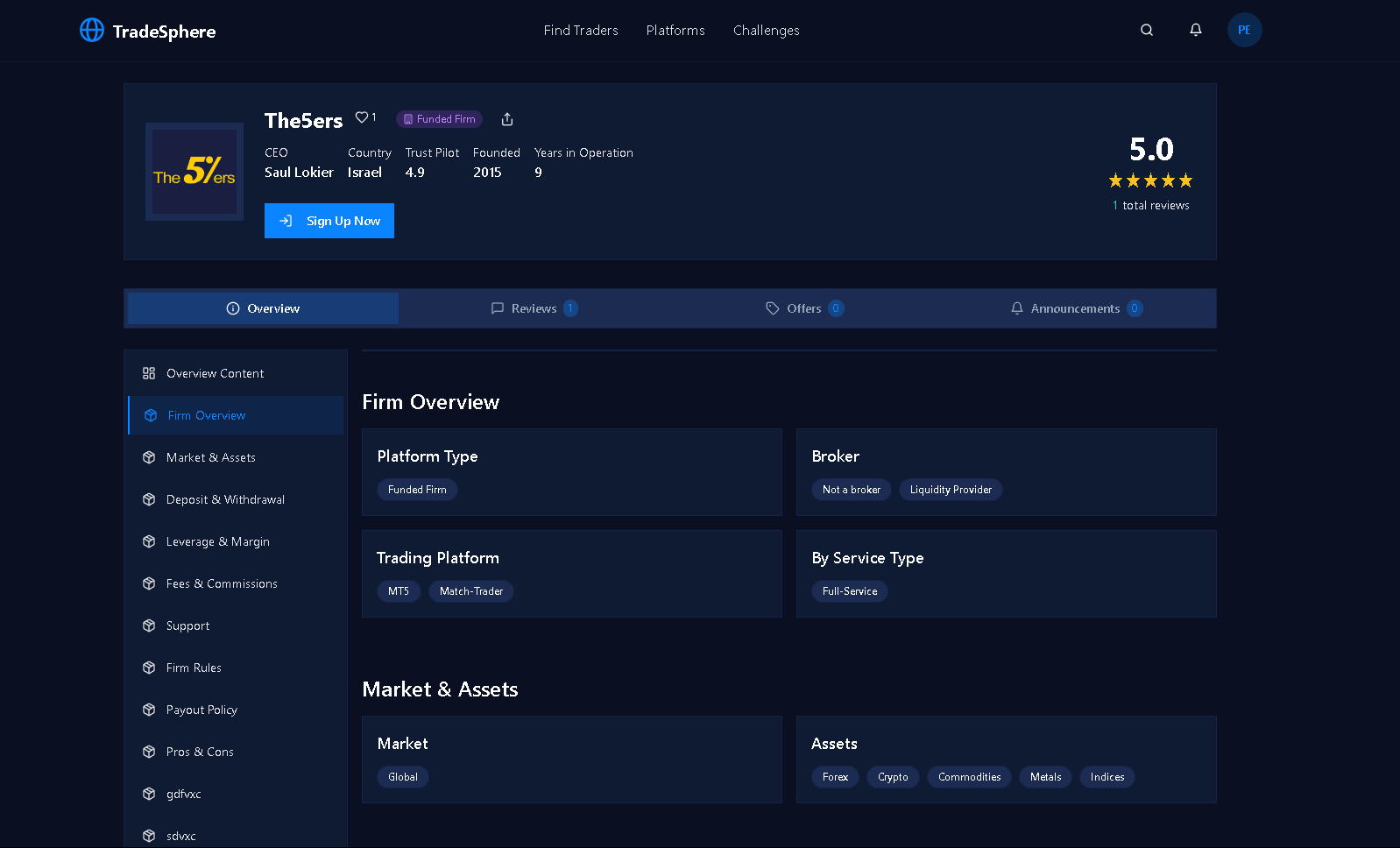Click Match-Trader platform tag
Viewport: 1400px width, 848px height.
coord(471,591)
